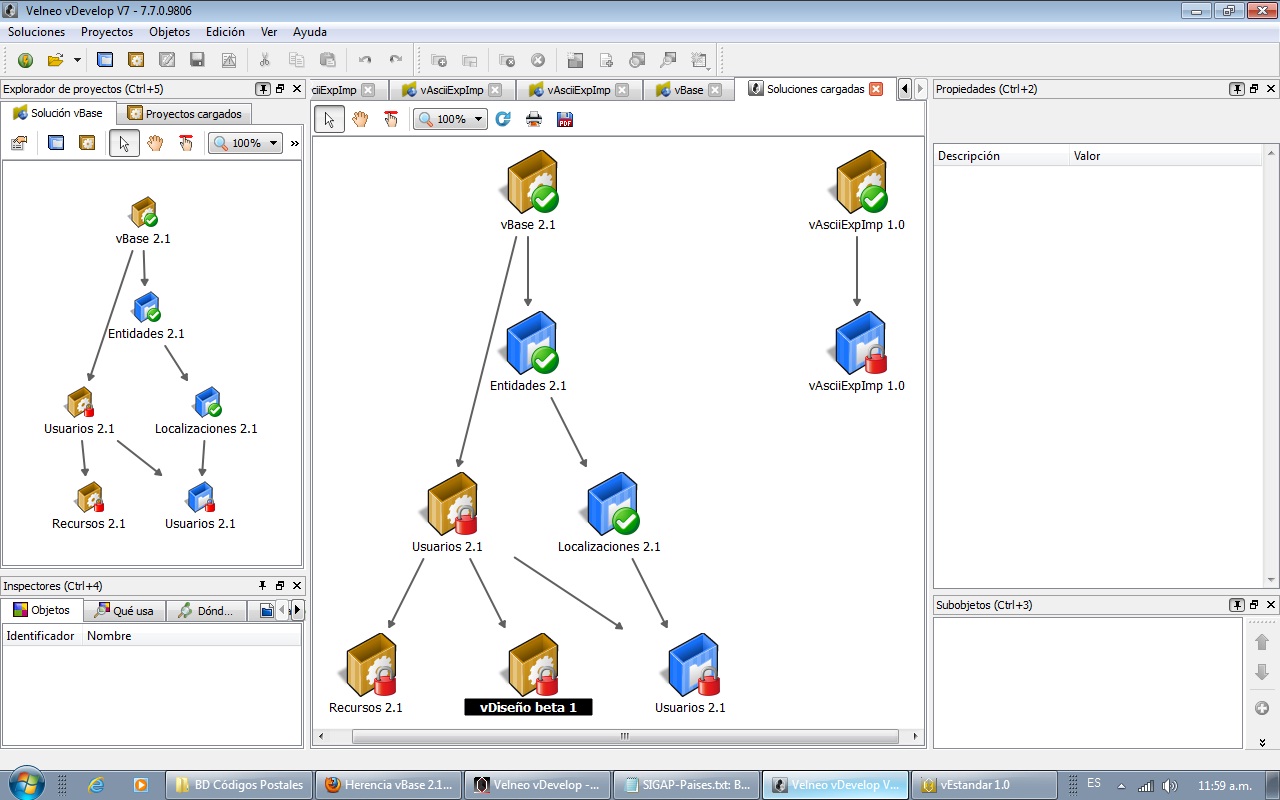Open the vEstandar 1.0 taskbar item
1280x800 pixels.
pos(984,785)
